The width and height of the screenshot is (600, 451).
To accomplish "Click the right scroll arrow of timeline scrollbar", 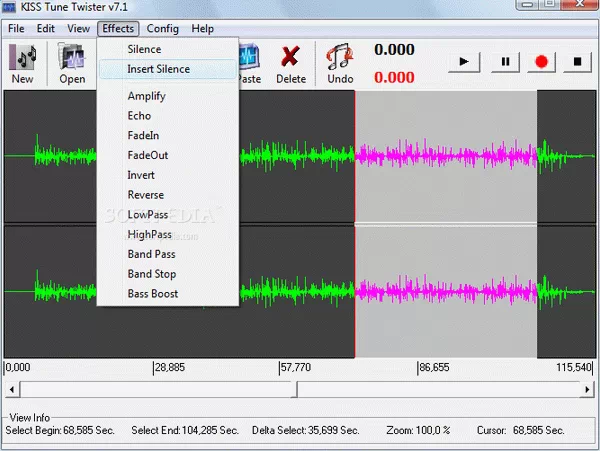I will pos(587,389).
